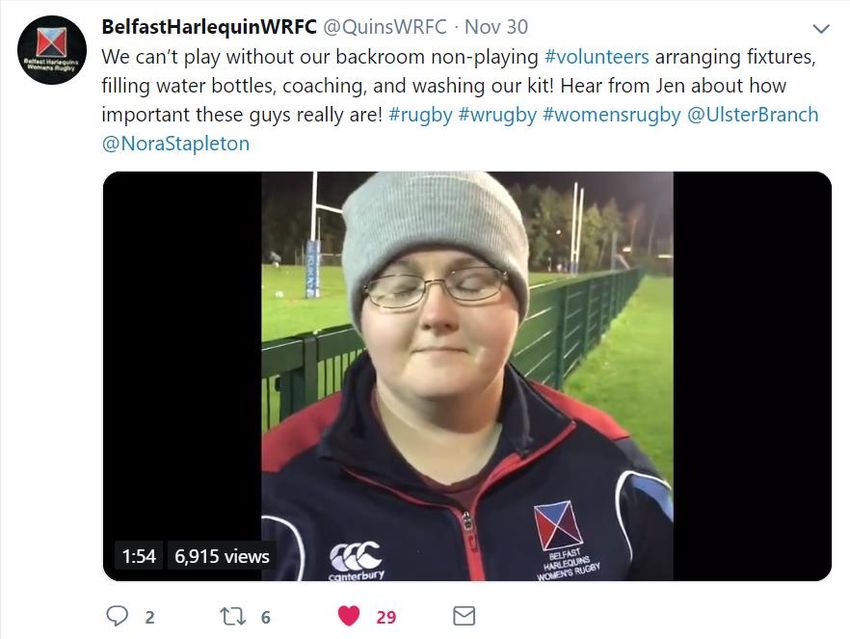The height and width of the screenshot is (639, 850).
Task: Open the BelfastHarlequinWRFC profile avatar
Action: pyautogui.click(x=52, y=49)
